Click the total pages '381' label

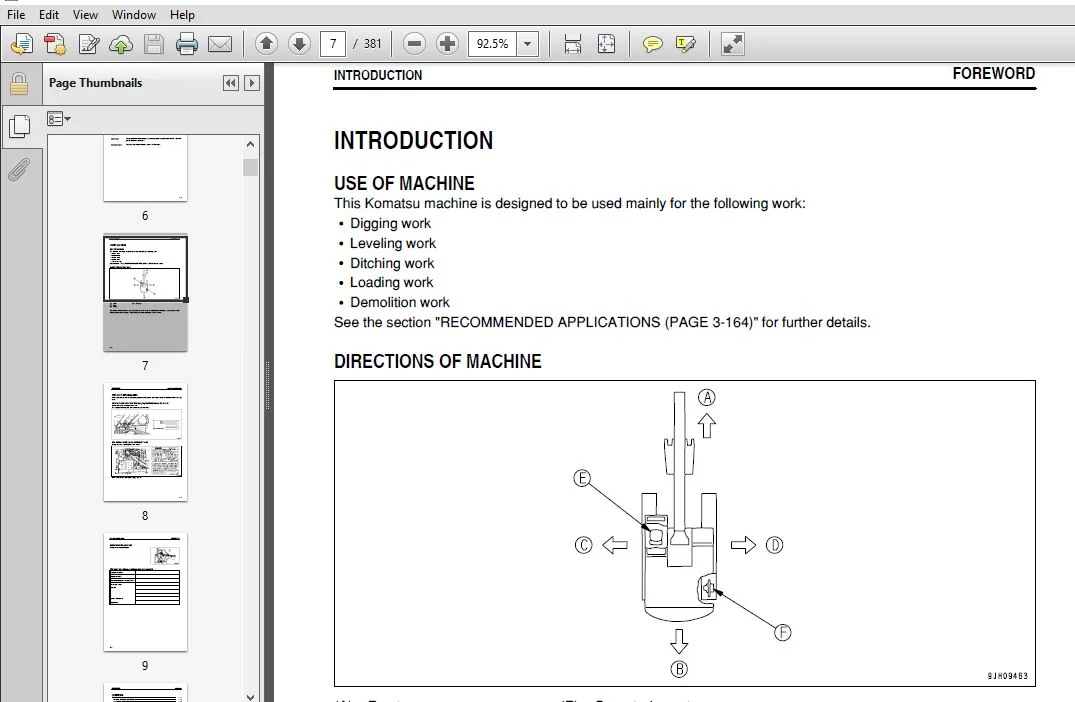[x=372, y=44]
